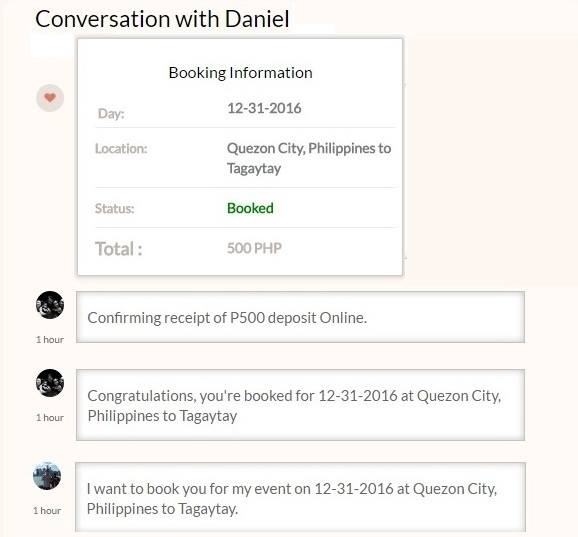This screenshot has width=578, height=537.
Task: Select the booking date 12-31-2016
Action: pos(264,108)
